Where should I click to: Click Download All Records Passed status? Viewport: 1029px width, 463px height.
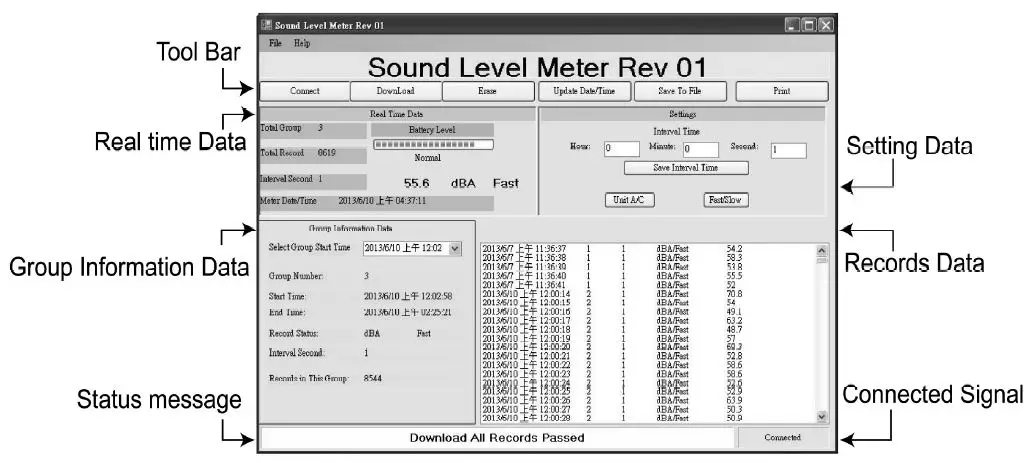pyautogui.click(x=497, y=437)
